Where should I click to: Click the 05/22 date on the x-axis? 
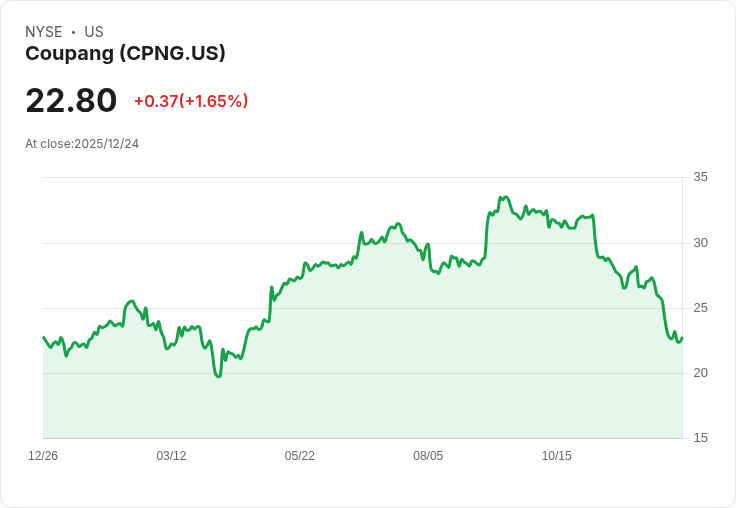(299, 456)
